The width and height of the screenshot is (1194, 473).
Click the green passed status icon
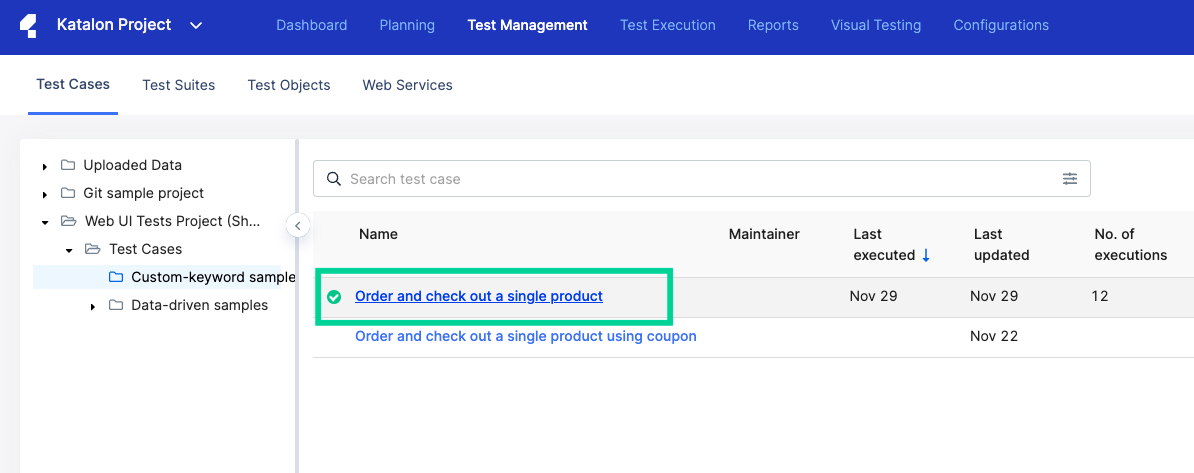334,297
